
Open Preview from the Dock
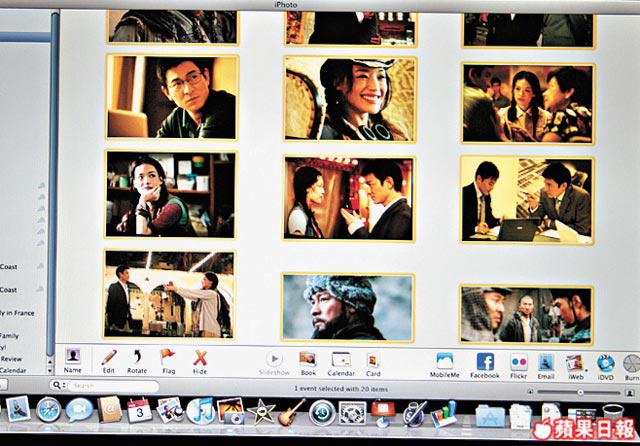[170, 410]
